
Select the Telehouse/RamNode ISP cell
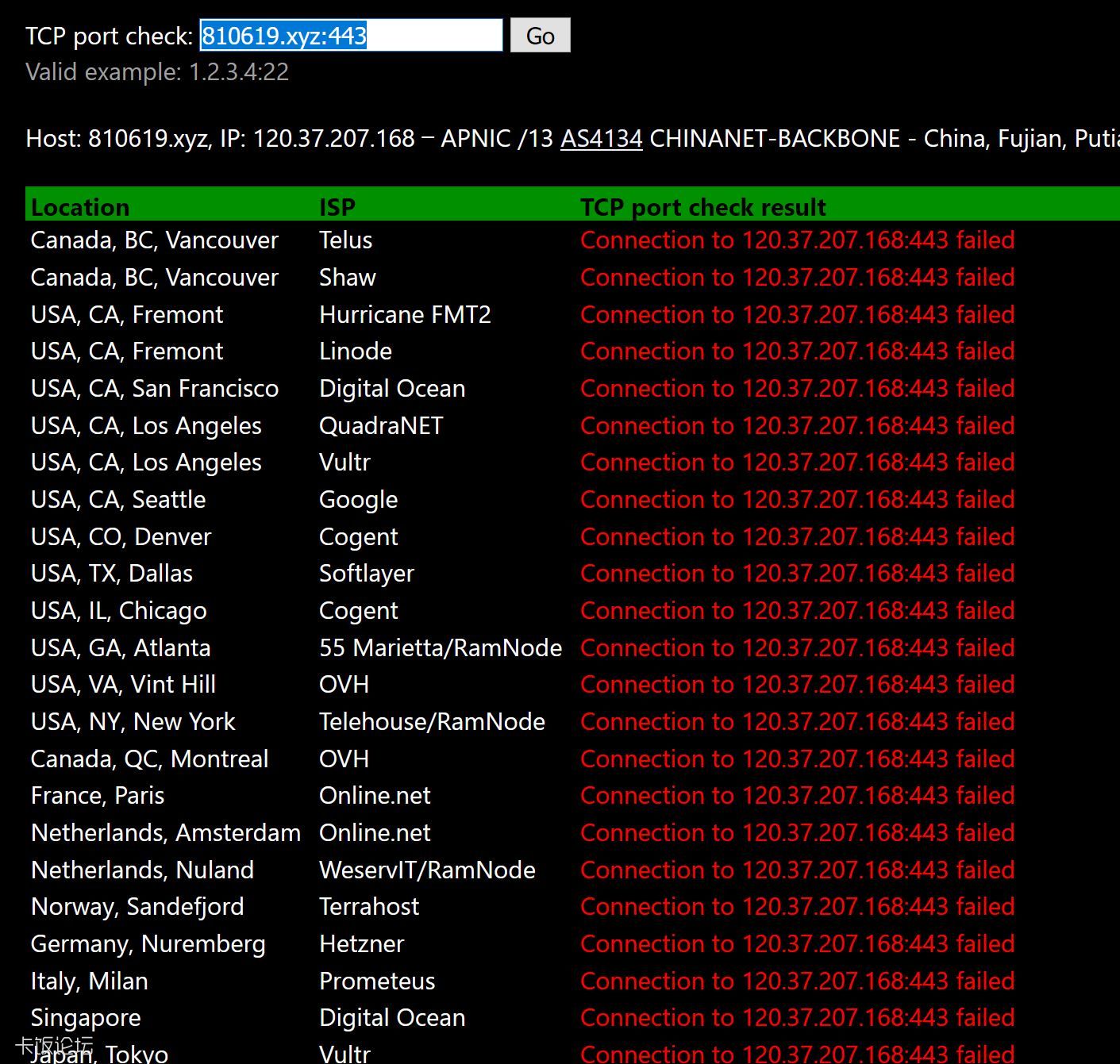[x=432, y=722]
